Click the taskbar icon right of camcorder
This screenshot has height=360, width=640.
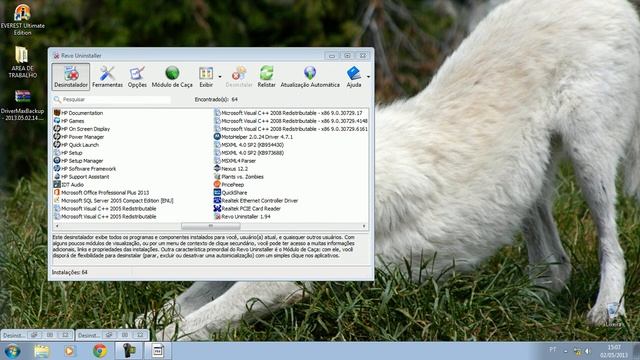[158, 351]
